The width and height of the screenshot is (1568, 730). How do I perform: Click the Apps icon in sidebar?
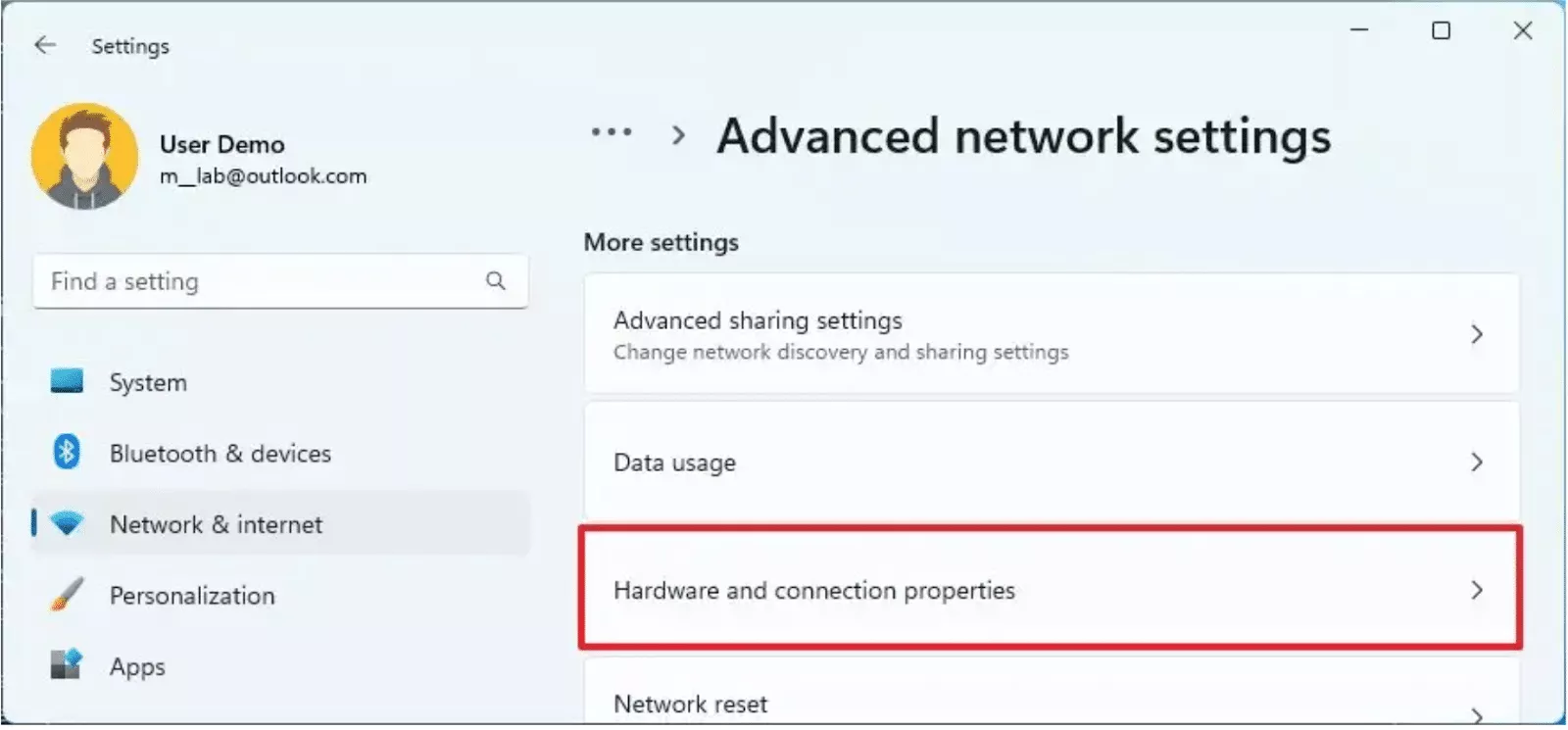pos(67,665)
